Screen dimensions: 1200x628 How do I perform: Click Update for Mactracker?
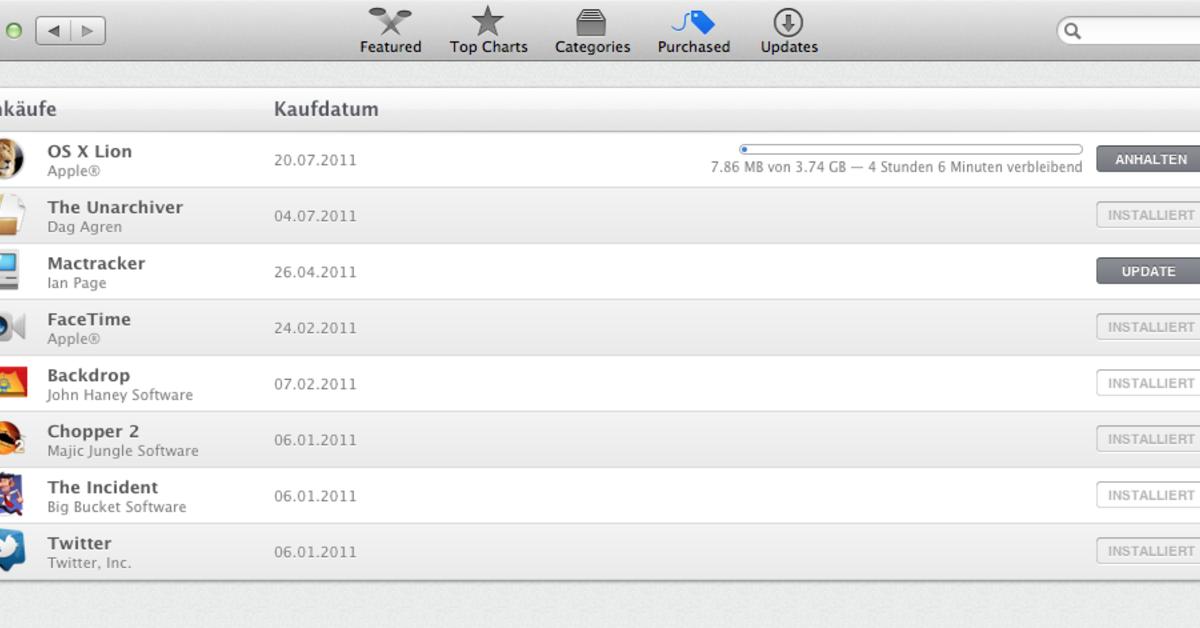click(x=1149, y=271)
